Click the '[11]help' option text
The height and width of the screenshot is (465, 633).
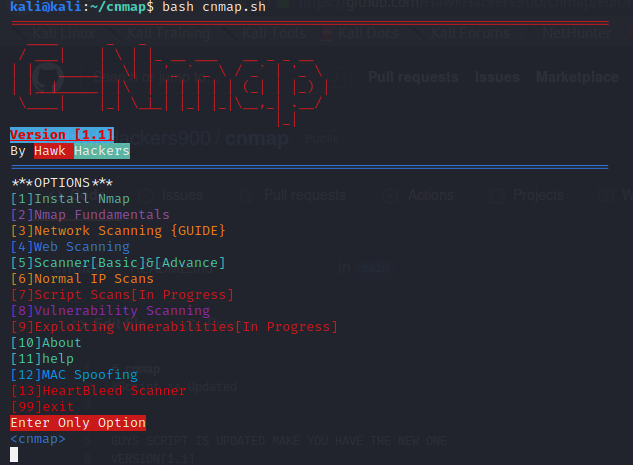coord(42,359)
